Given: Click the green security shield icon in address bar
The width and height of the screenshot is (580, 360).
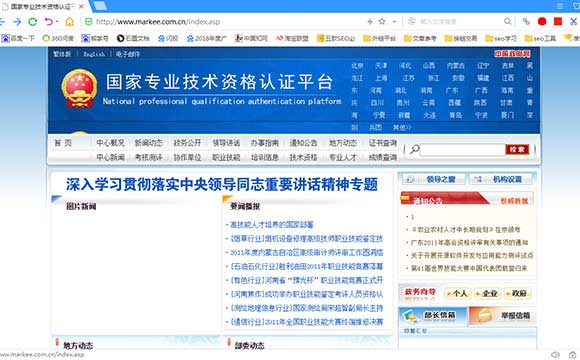Looking at the screenshot, I should (89, 22).
